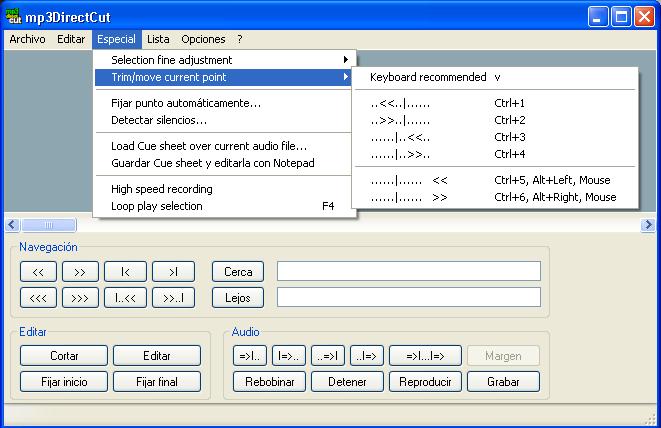Click the field next to Cerca
The image size is (661, 428).
(x=408, y=271)
